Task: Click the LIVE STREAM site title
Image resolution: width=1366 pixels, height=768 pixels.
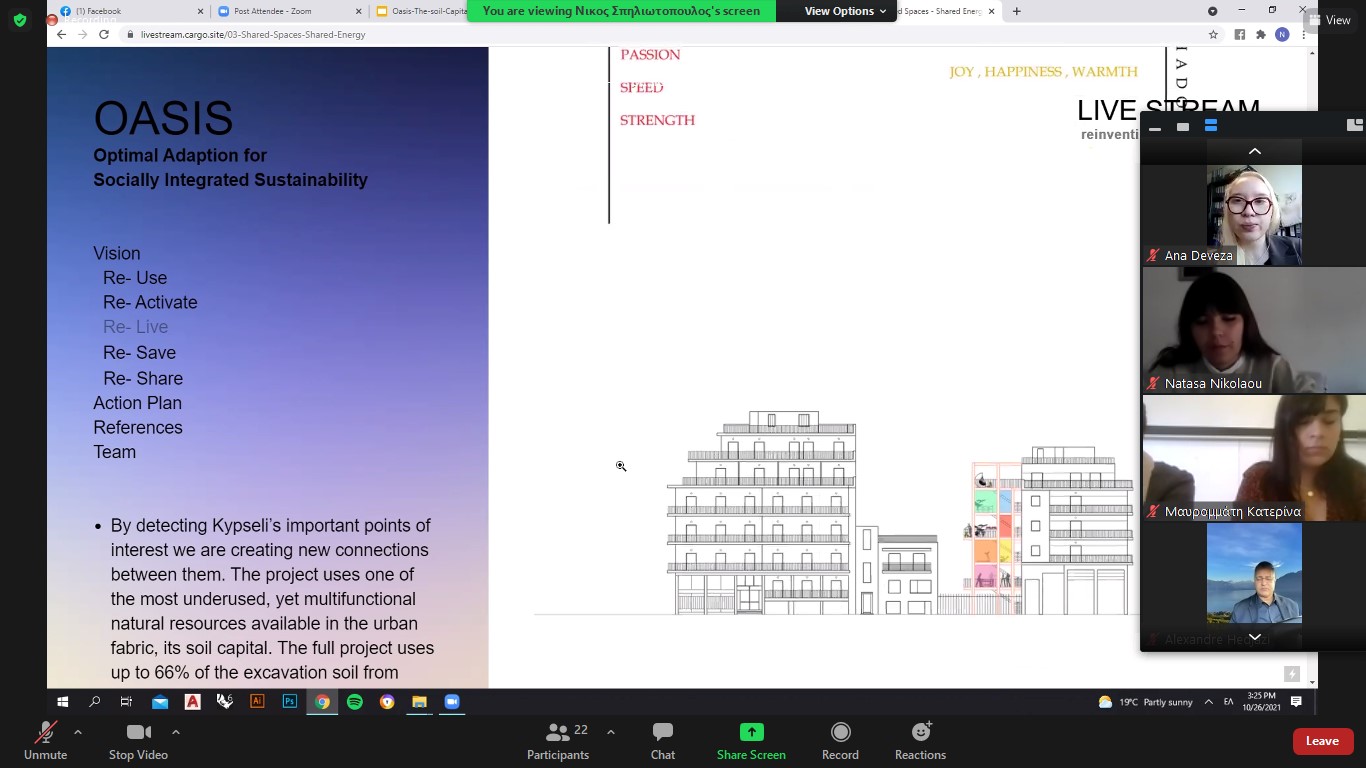Action: [1168, 111]
